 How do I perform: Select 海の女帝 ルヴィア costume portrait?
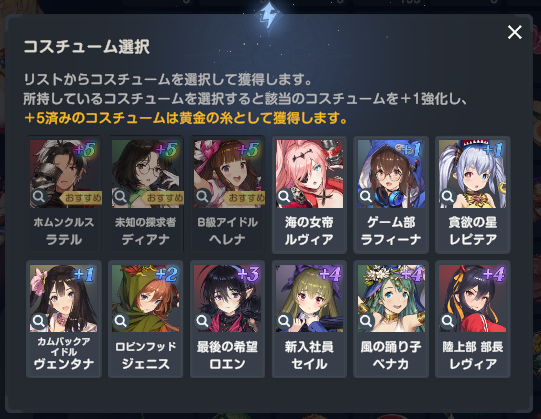(x=309, y=174)
